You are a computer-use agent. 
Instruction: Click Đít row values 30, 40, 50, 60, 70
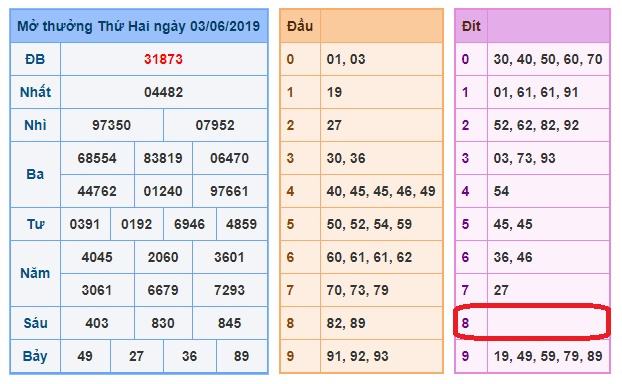(548, 59)
